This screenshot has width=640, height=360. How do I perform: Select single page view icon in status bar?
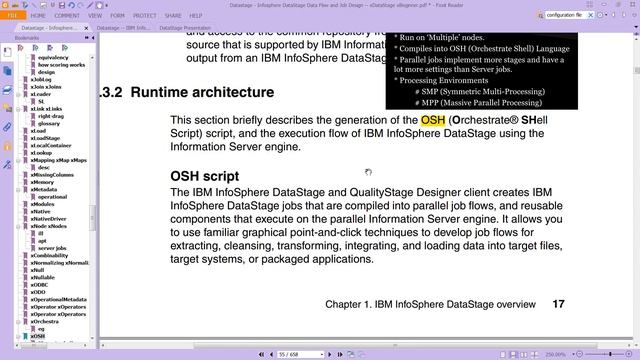(x=503, y=354)
